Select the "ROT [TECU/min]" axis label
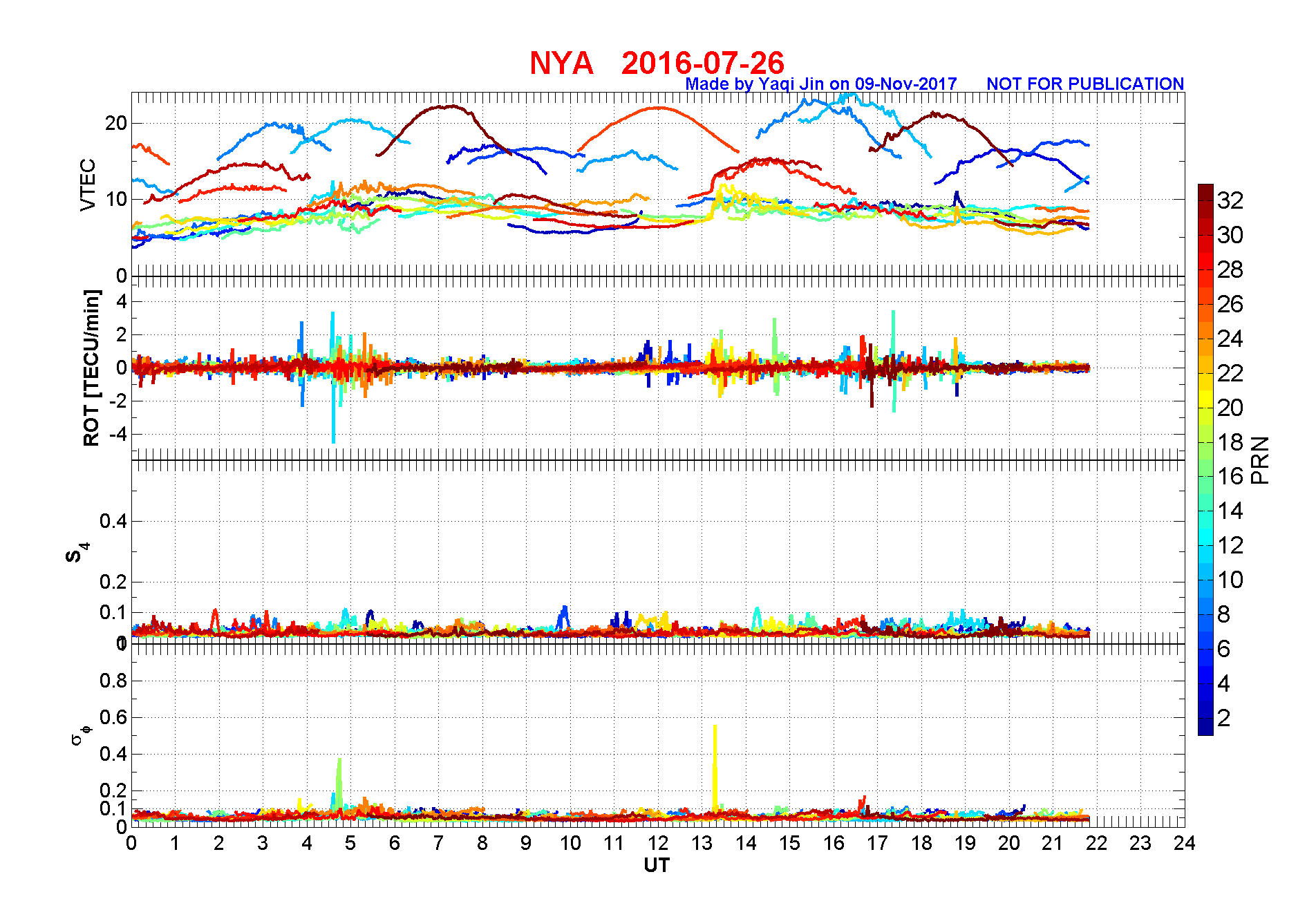1316x919 pixels. click(x=91, y=368)
